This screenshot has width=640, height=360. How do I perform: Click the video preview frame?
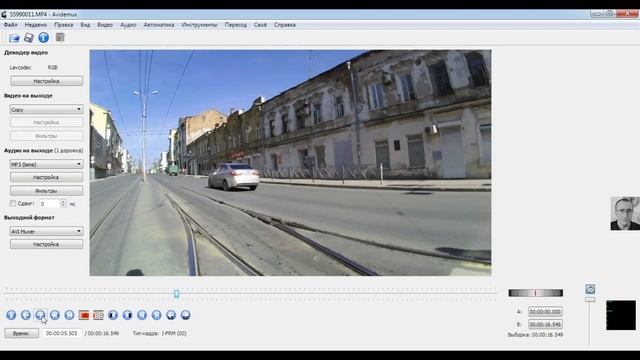point(290,163)
